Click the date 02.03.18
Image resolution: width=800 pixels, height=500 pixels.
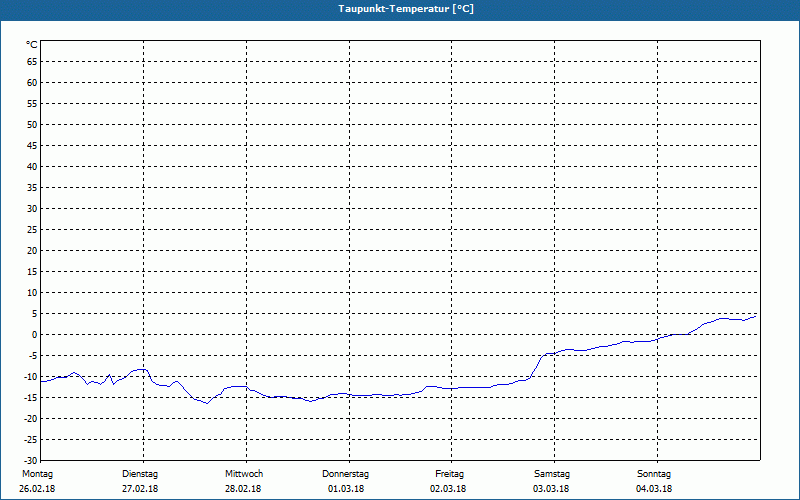pyautogui.click(x=448, y=489)
